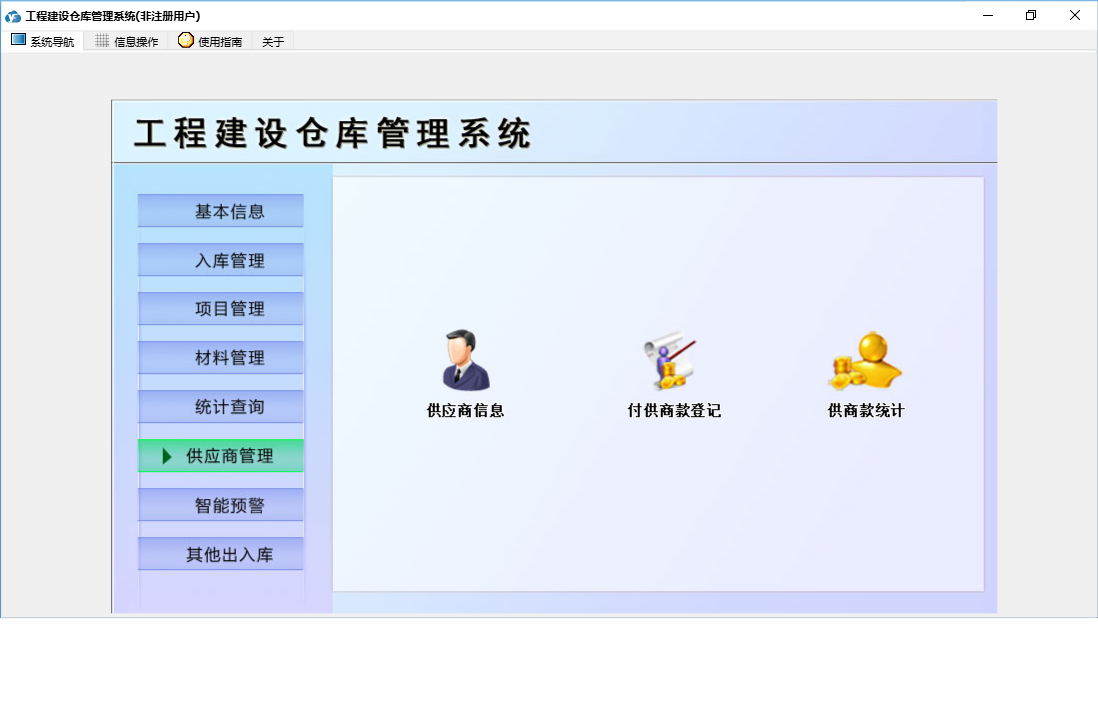Select the 项目管理 sidebar button
Image resolution: width=1098 pixels, height=713 pixels.
coord(221,309)
